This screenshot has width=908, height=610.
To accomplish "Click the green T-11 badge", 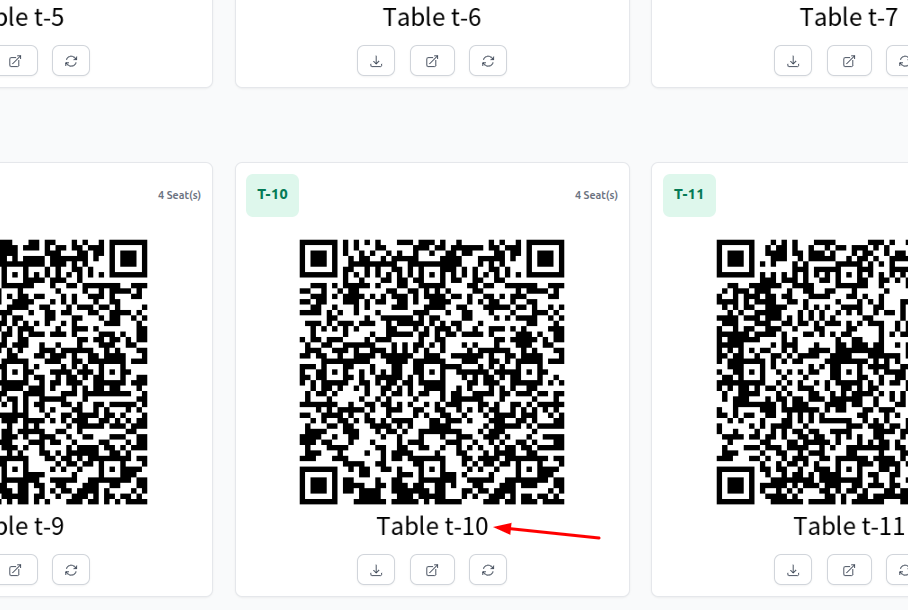I will click(689, 195).
